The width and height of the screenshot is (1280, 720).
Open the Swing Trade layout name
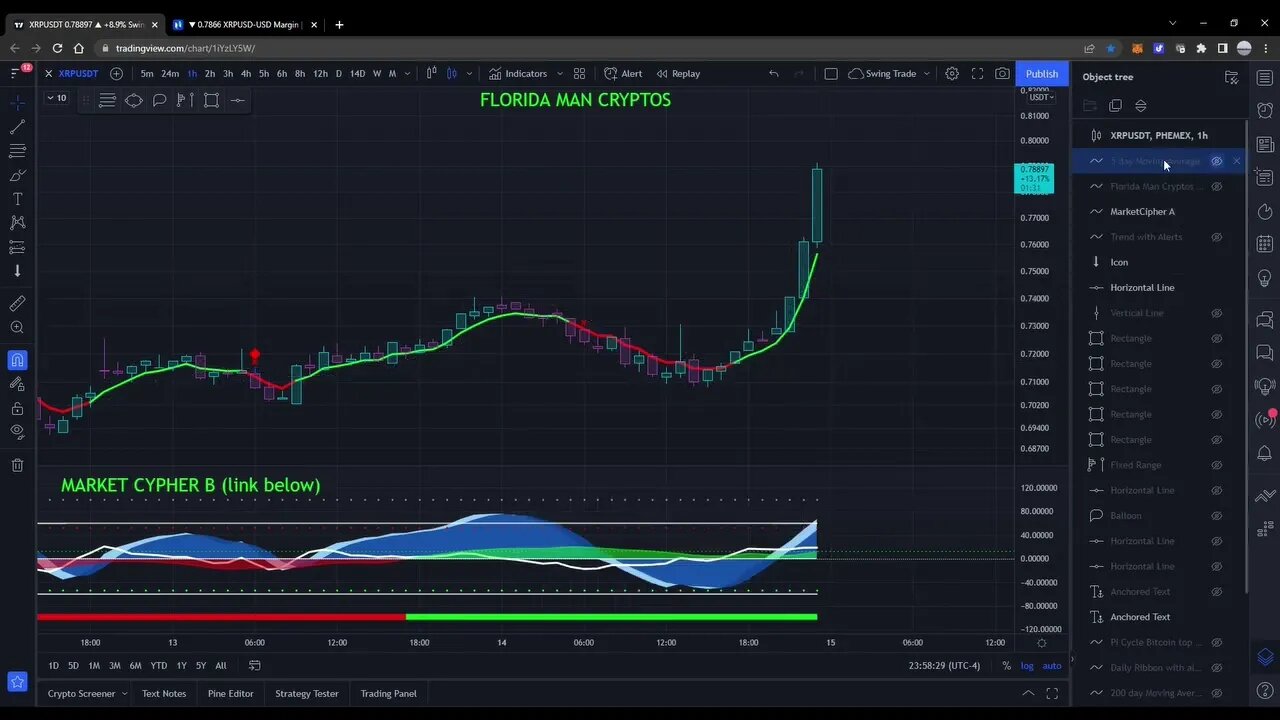[882, 73]
